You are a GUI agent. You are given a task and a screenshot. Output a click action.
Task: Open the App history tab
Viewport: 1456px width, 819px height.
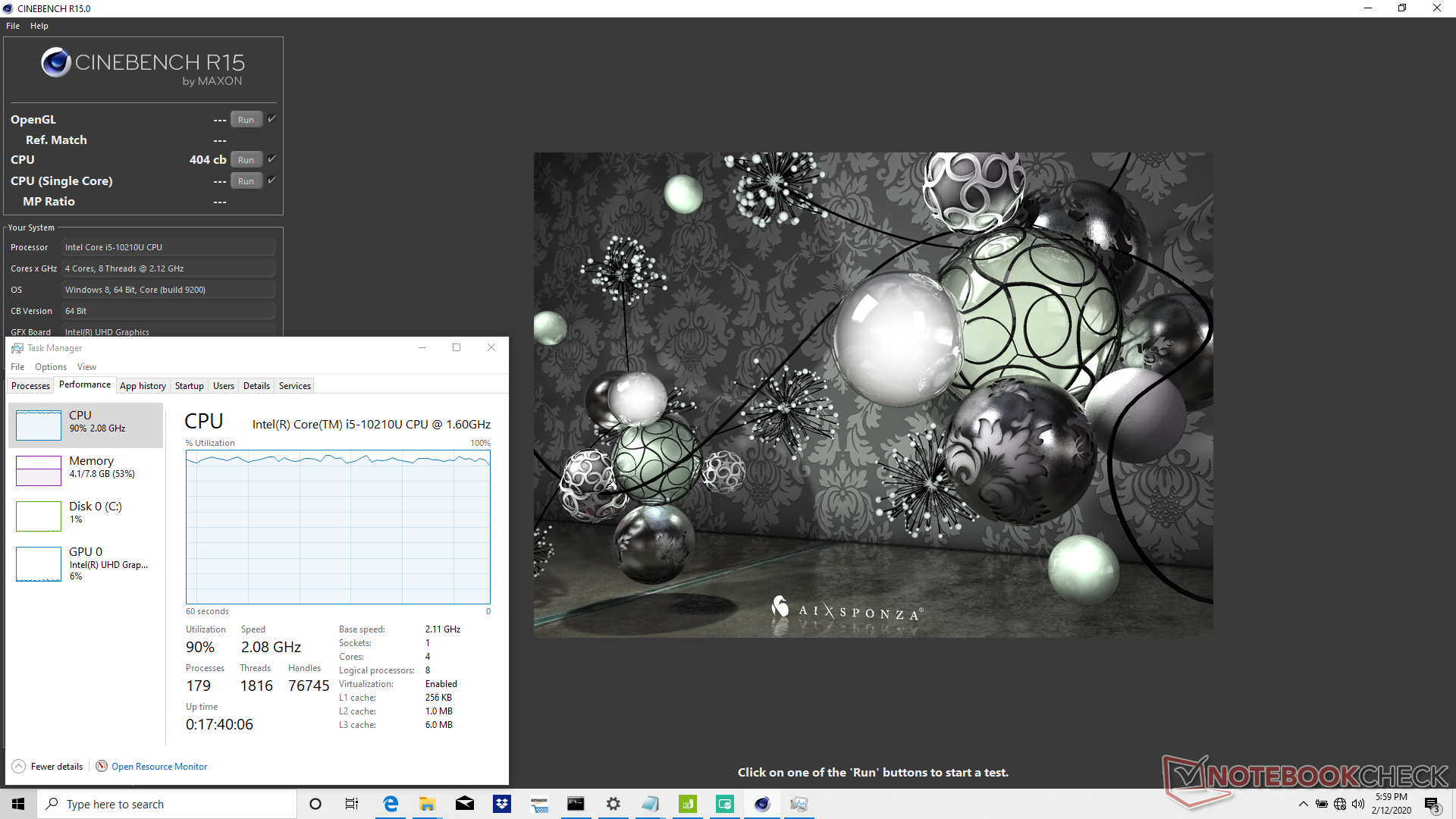point(143,386)
